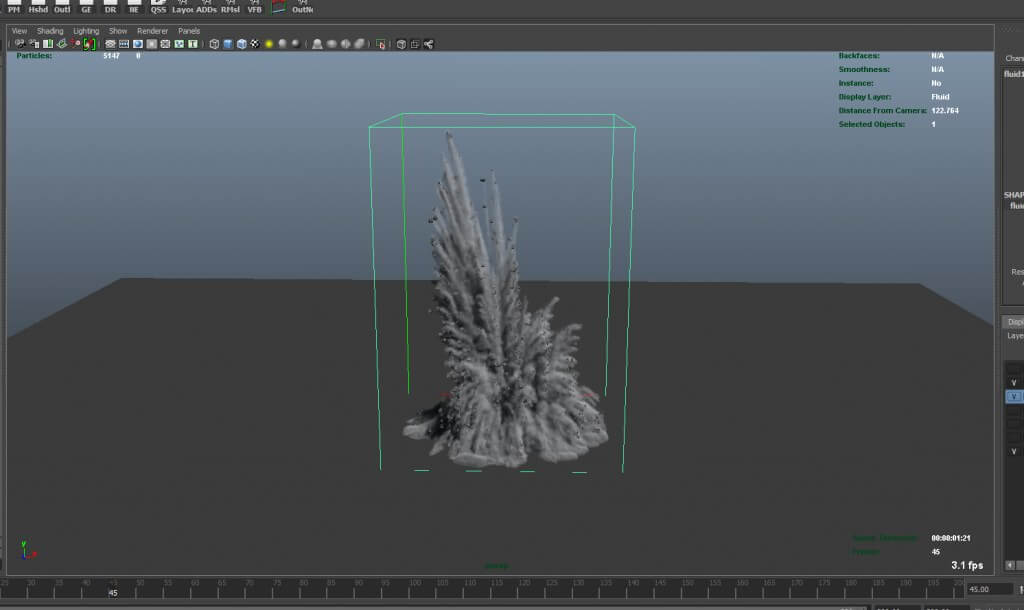Toggle the Field Chart icon
1024x610 pixels.
point(165,44)
